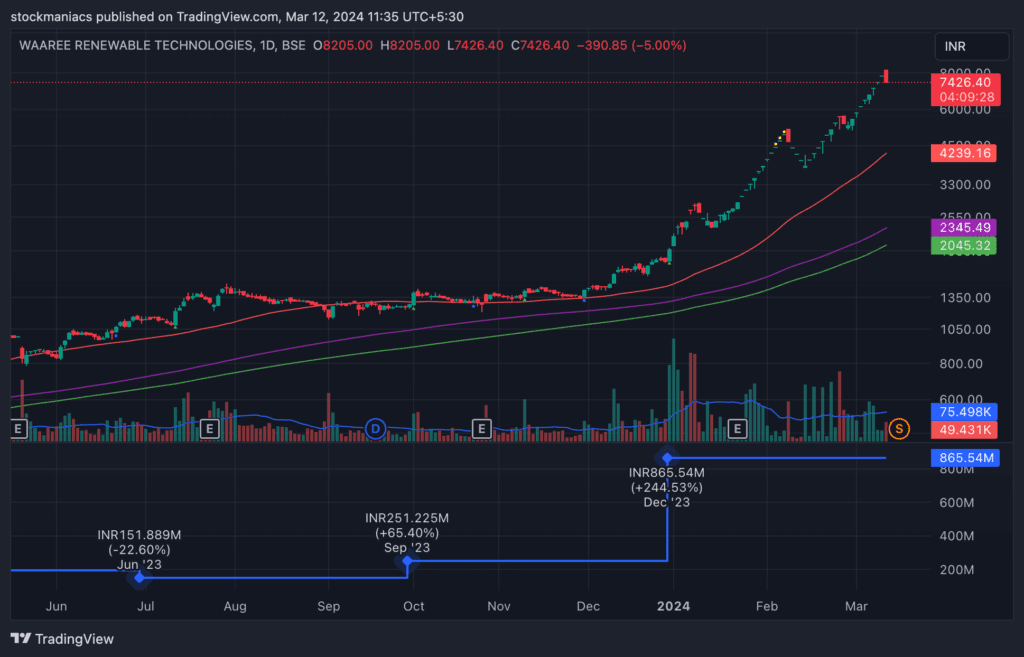
Task: Open the E earnings marker near late January
Action: 737,429
